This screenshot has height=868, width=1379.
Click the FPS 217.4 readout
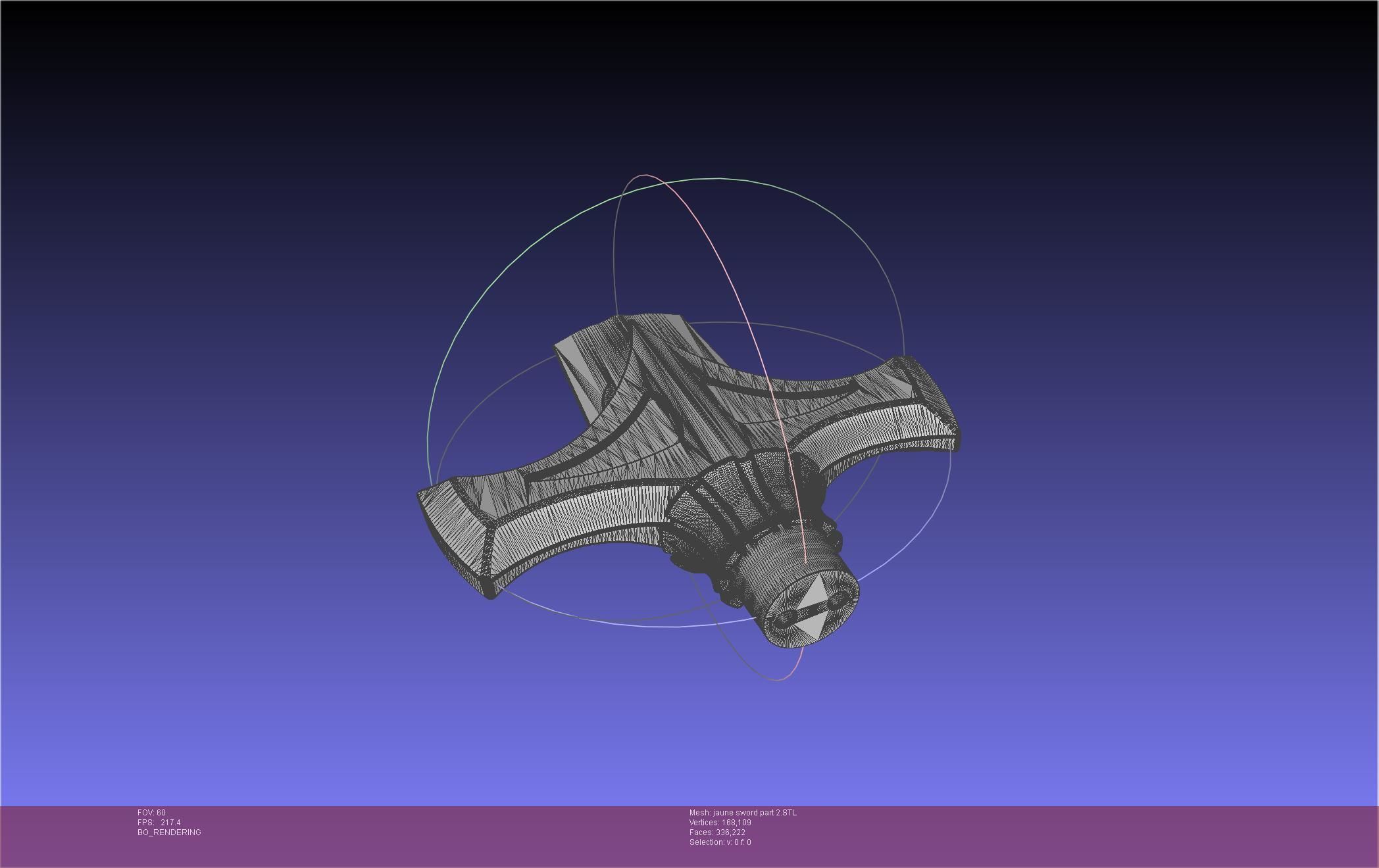pyautogui.click(x=159, y=823)
